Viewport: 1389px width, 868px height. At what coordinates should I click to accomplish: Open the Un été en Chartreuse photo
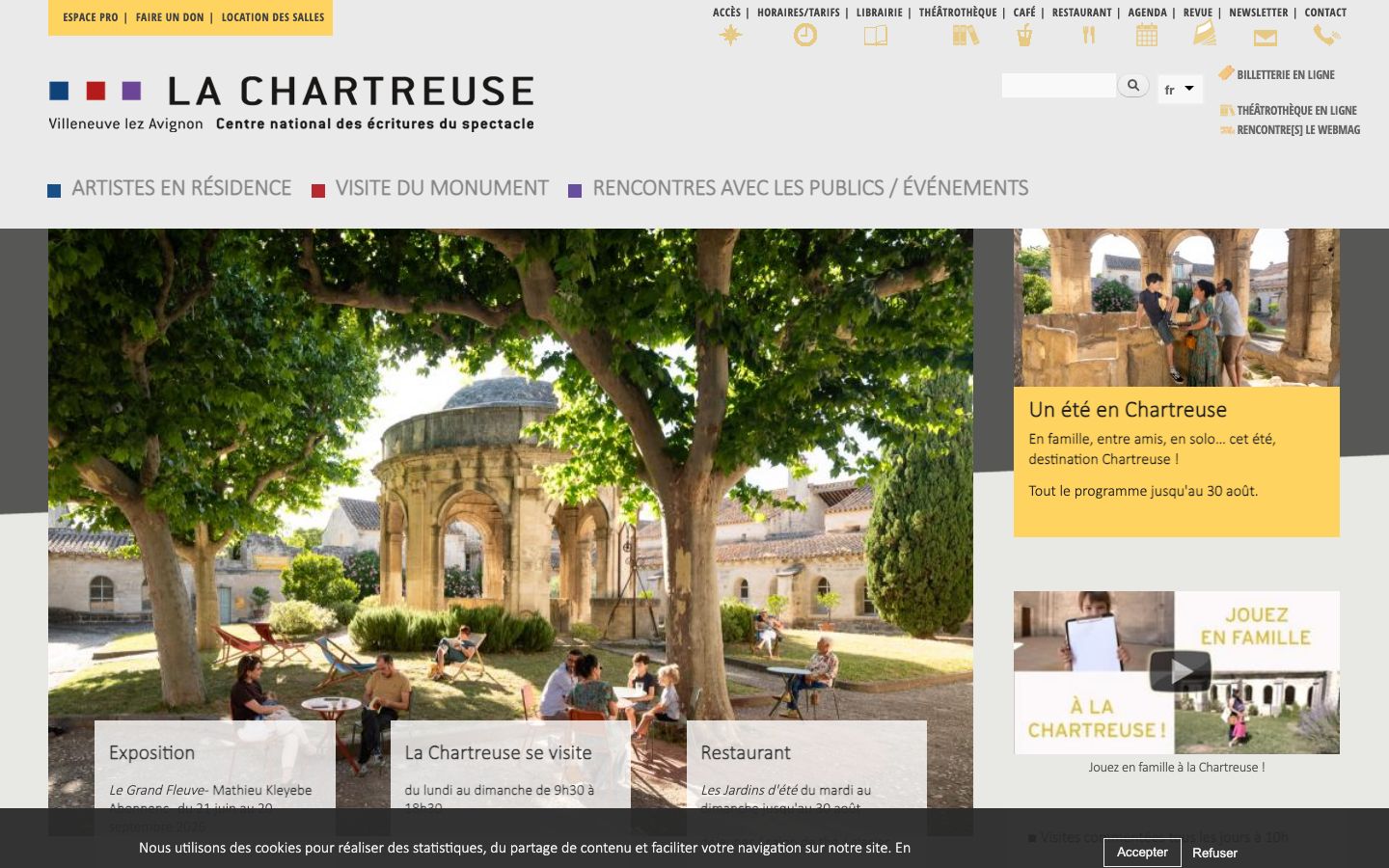1176,308
